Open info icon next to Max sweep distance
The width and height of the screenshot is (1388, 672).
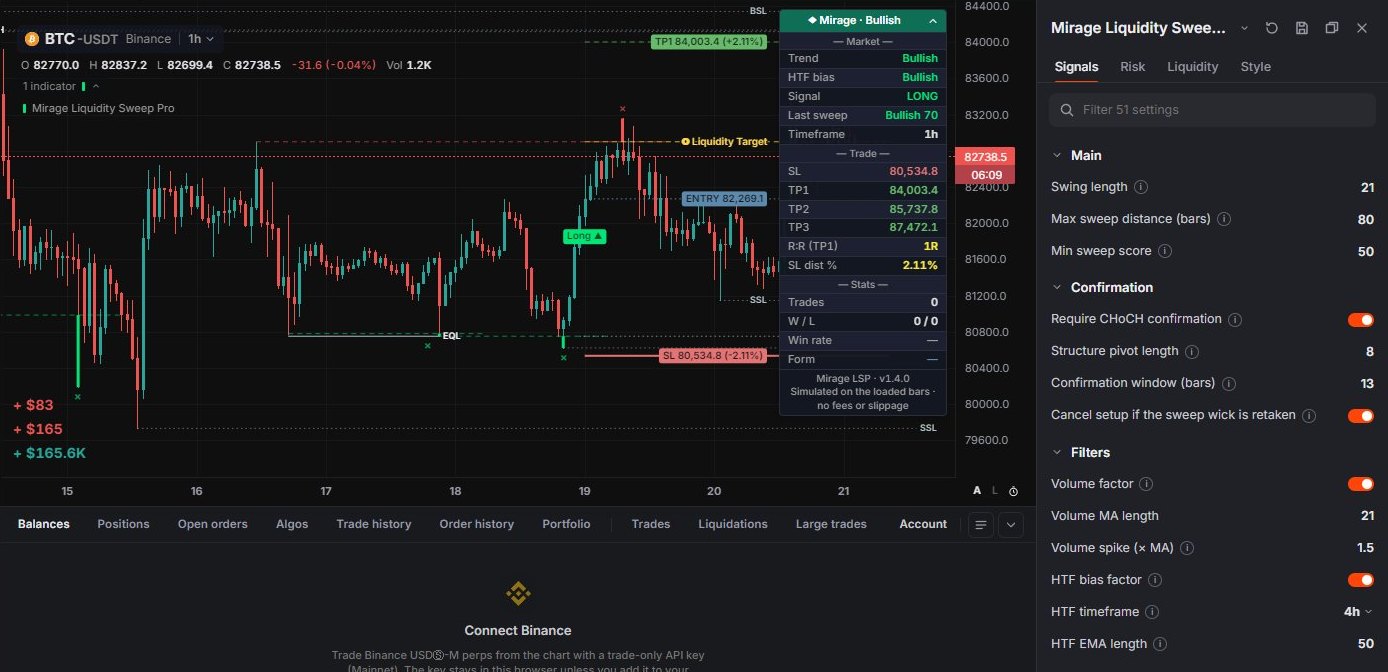click(x=1224, y=219)
